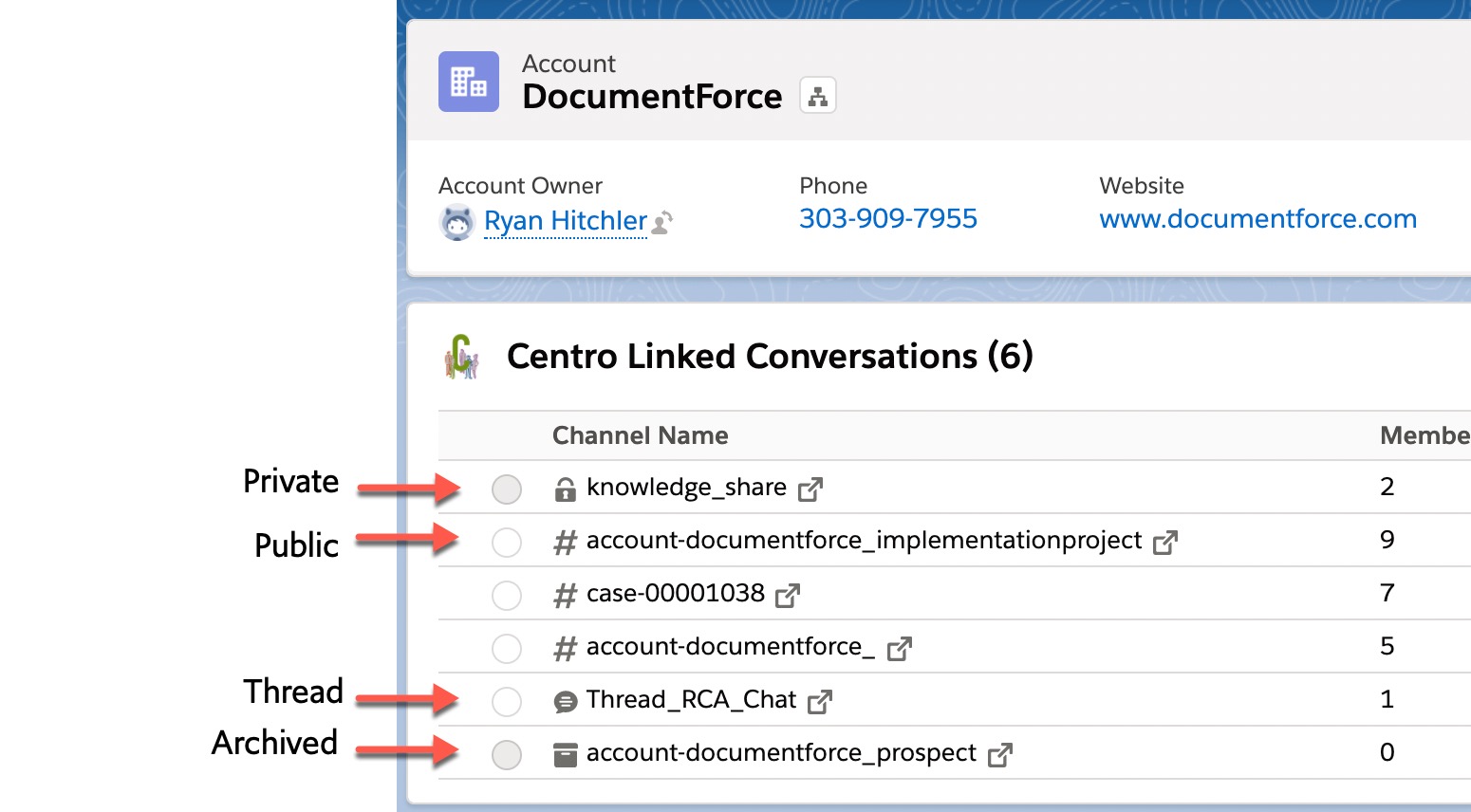Open knowledge_share via its external link icon
1471x812 pixels.
[810, 489]
